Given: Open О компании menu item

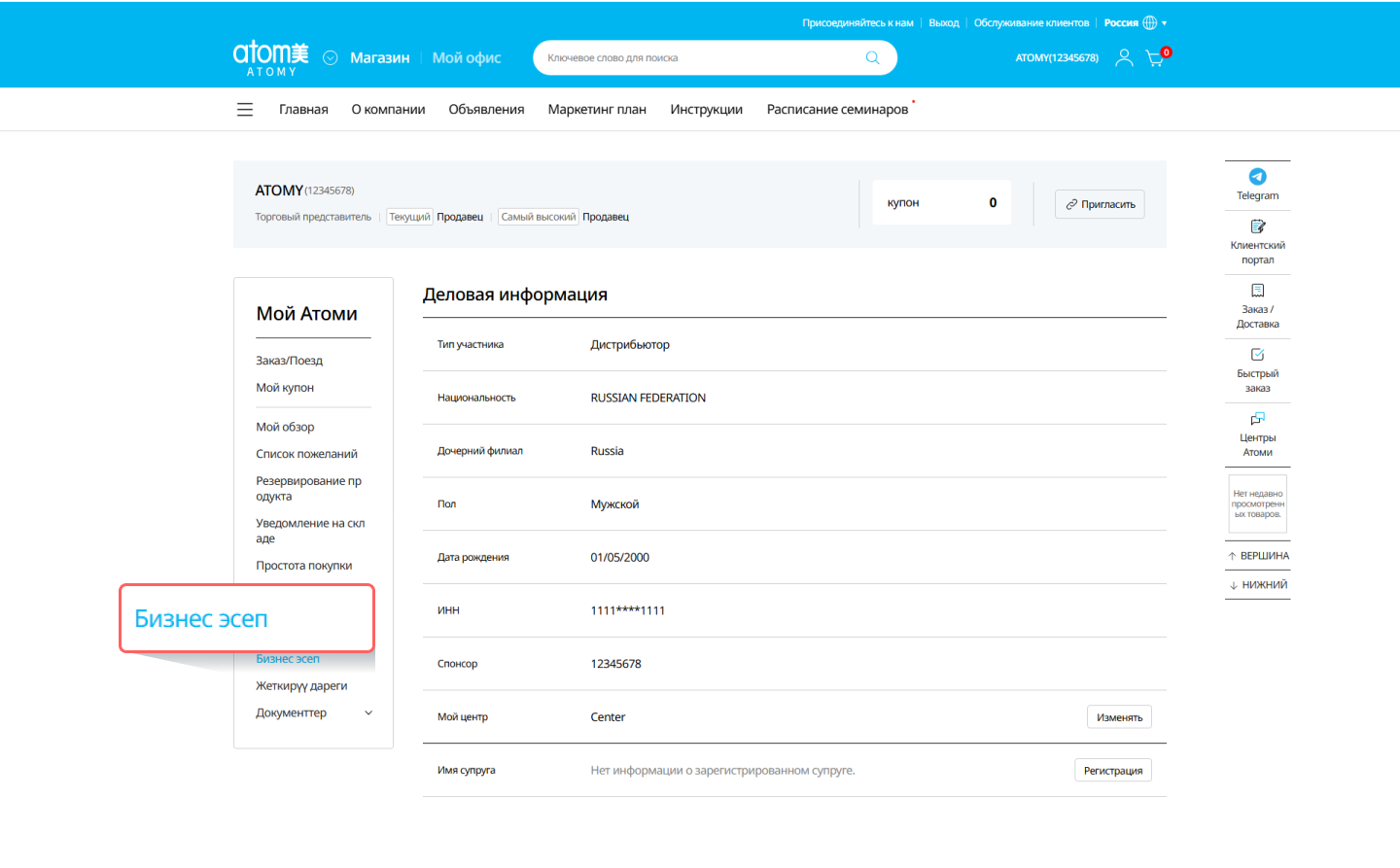Looking at the screenshot, I should [x=388, y=110].
